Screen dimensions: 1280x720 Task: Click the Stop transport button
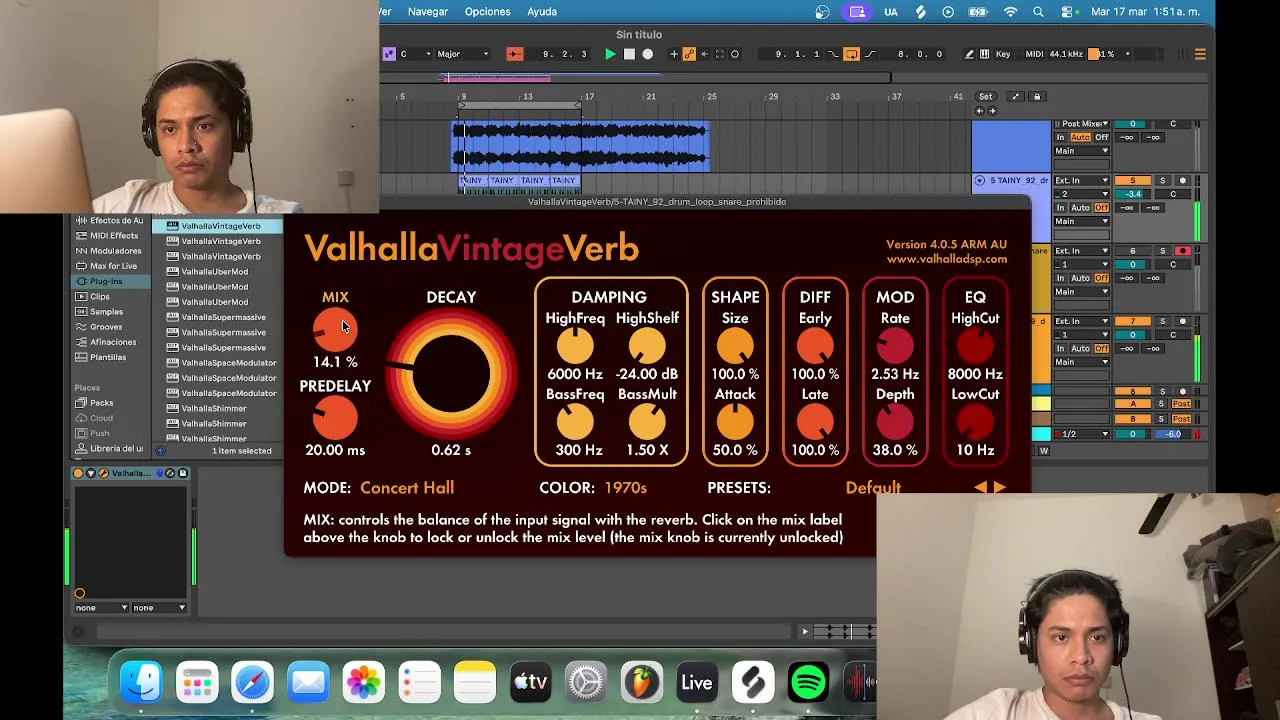pos(629,54)
